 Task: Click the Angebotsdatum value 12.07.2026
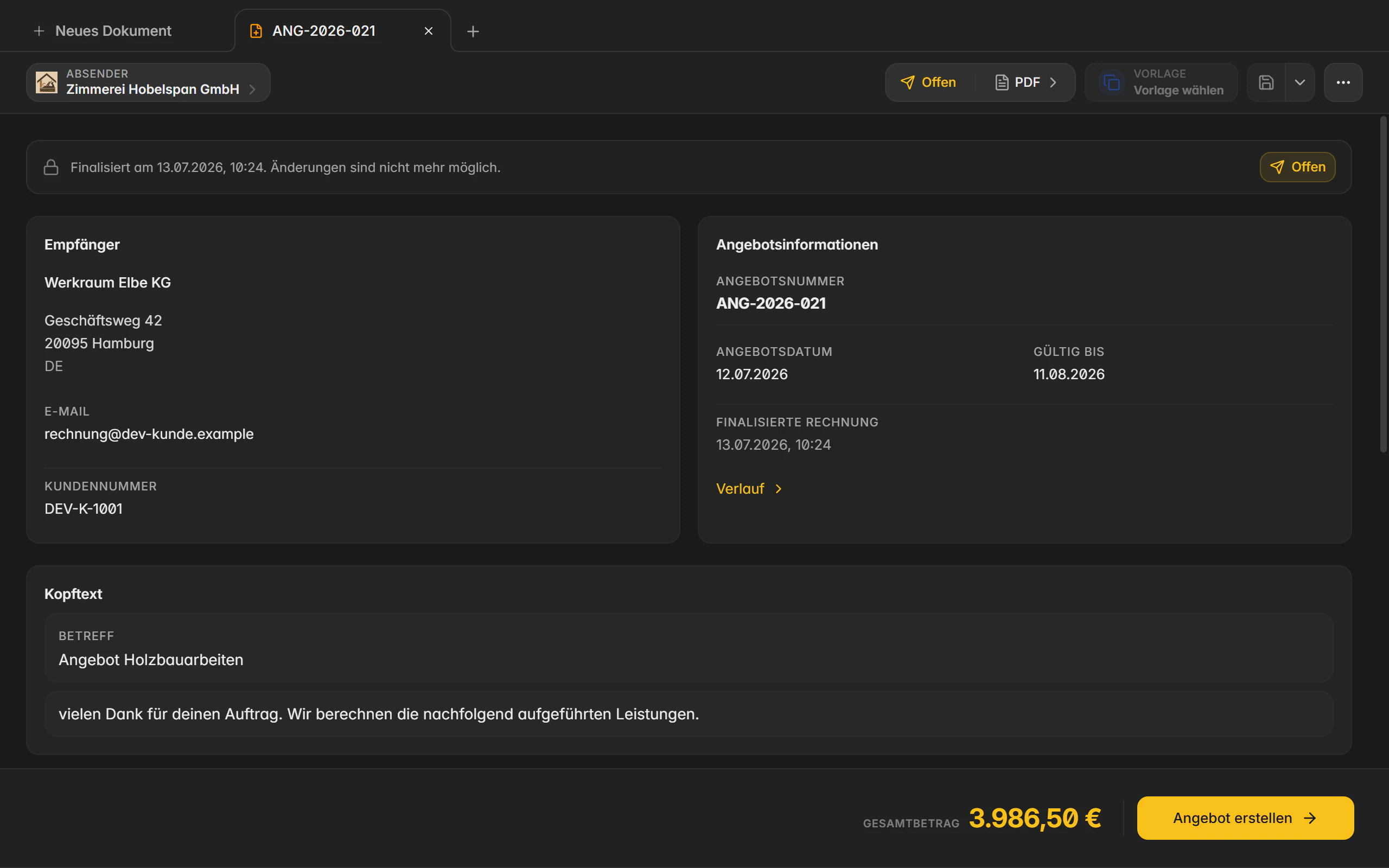coord(752,374)
